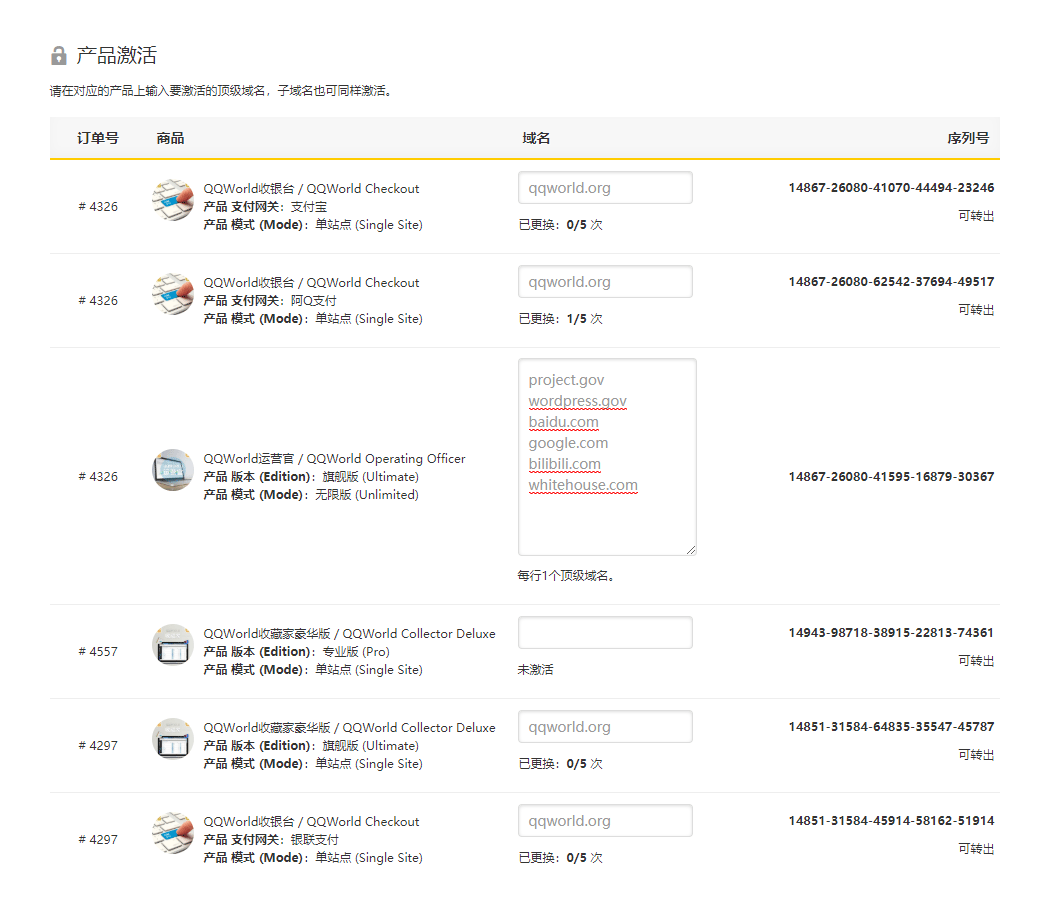The width and height of the screenshot is (1051, 906).
Task: Click 产品 模式 (Mode): 无限版 (Unlimited) text
Action: [311, 495]
